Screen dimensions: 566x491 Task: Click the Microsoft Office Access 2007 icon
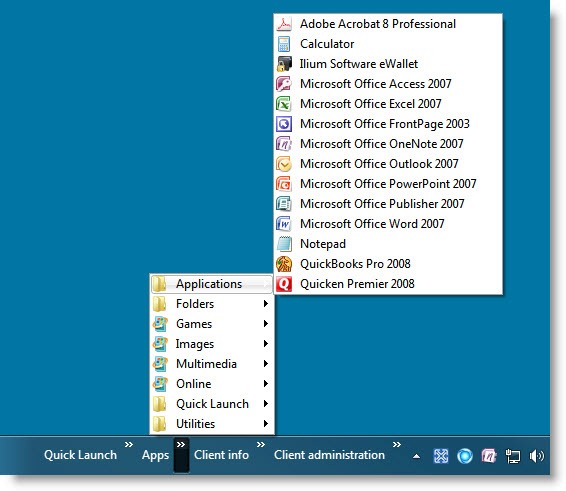pyautogui.click(x=284, y=84)
